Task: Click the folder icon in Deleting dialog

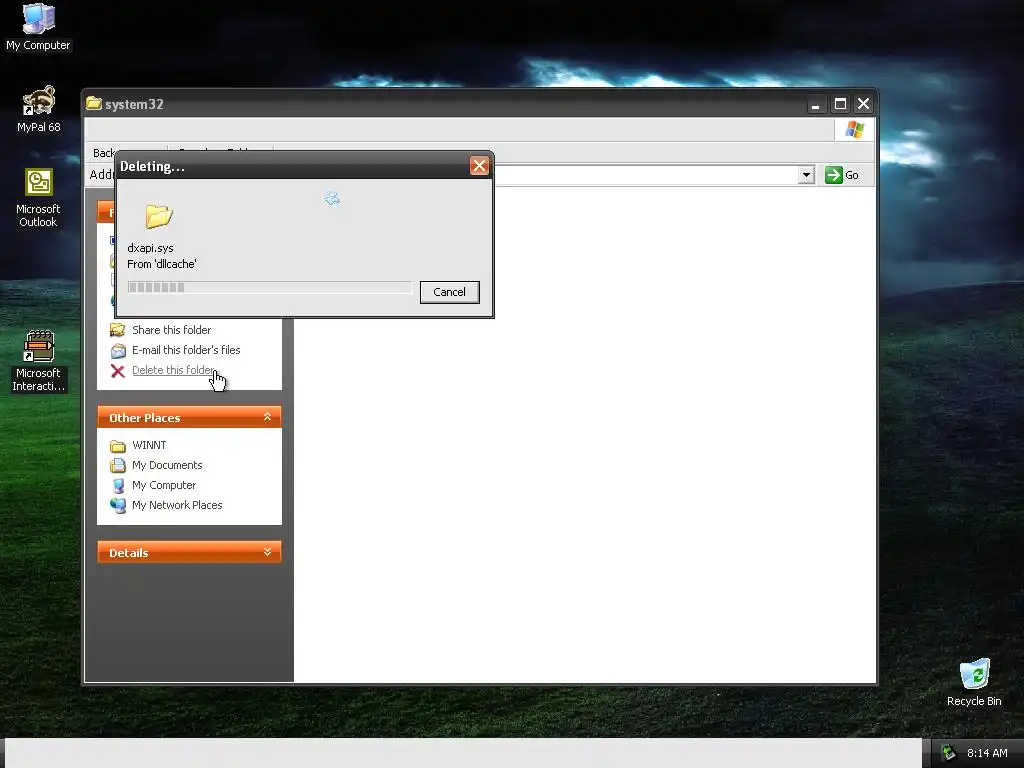Action: coord(159,216)
